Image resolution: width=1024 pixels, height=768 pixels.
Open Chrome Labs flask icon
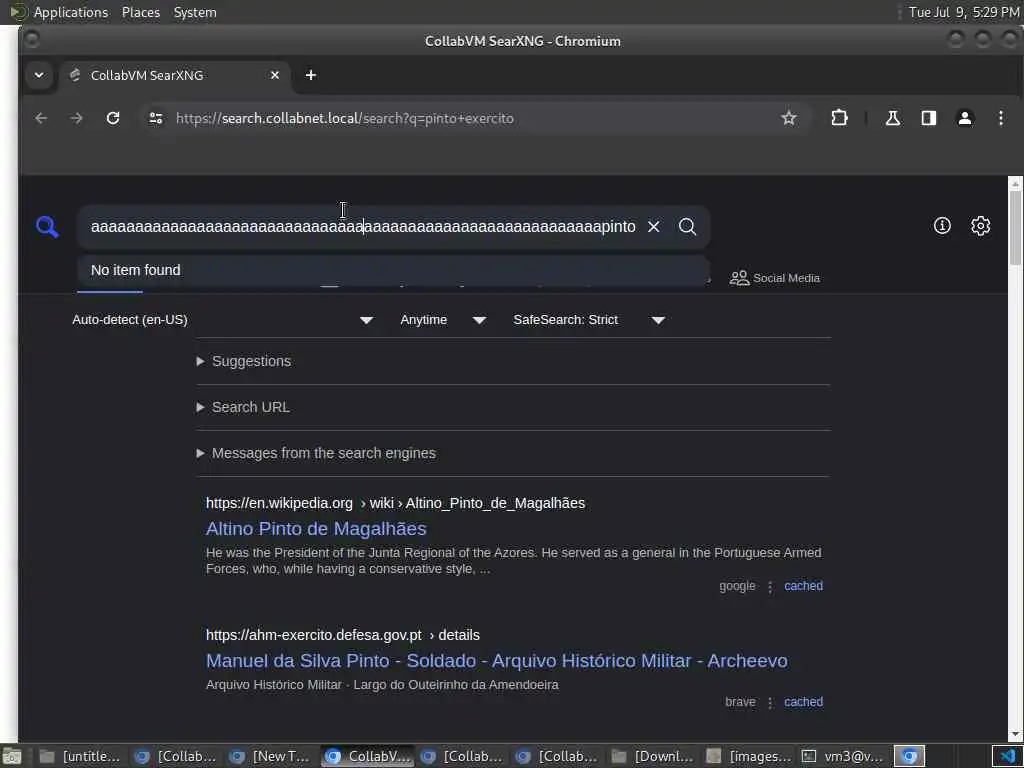pos(892,118)
